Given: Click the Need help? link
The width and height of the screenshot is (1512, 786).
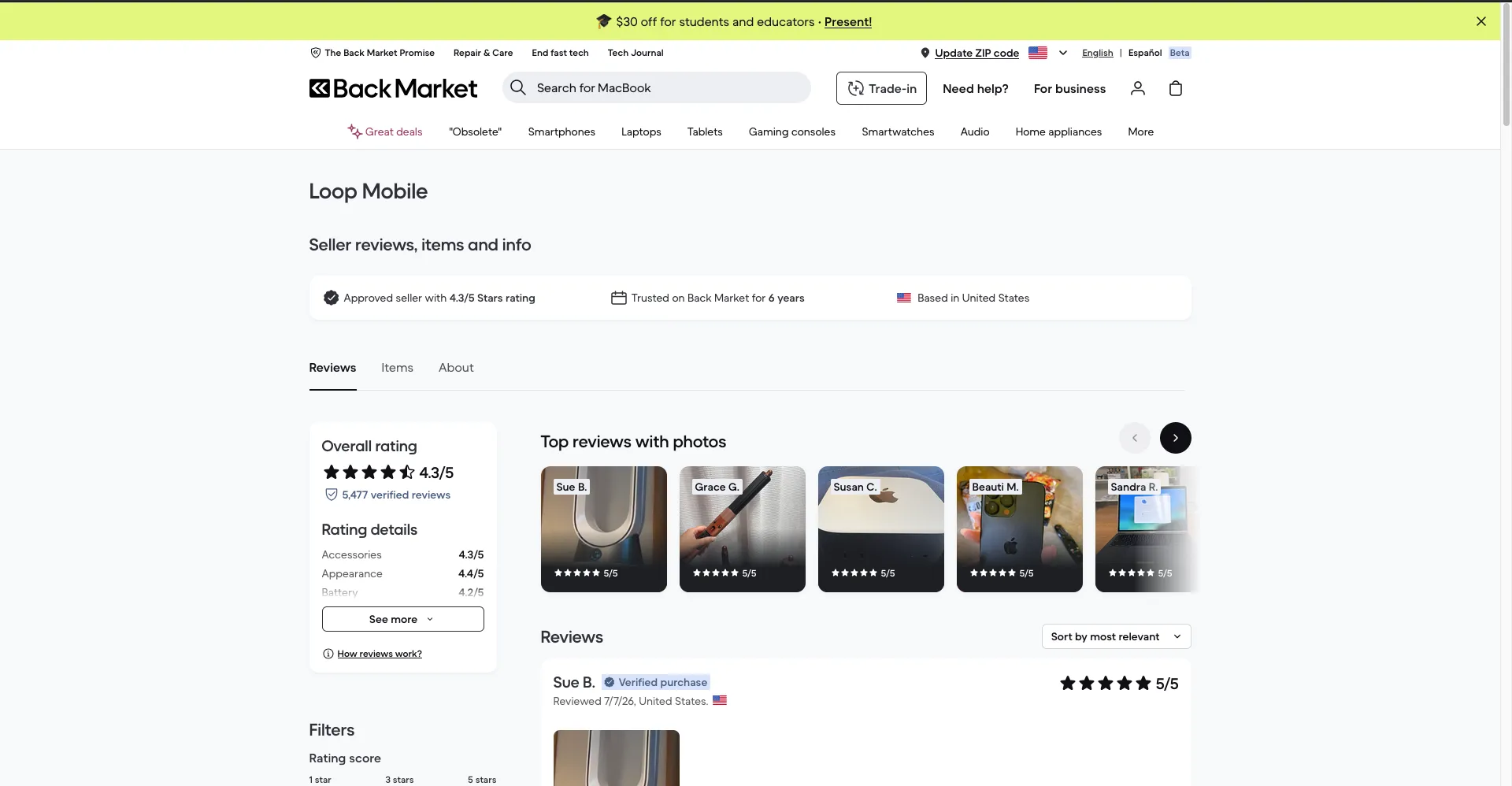Looking at the screenshot, I should [x=975, y=89].
